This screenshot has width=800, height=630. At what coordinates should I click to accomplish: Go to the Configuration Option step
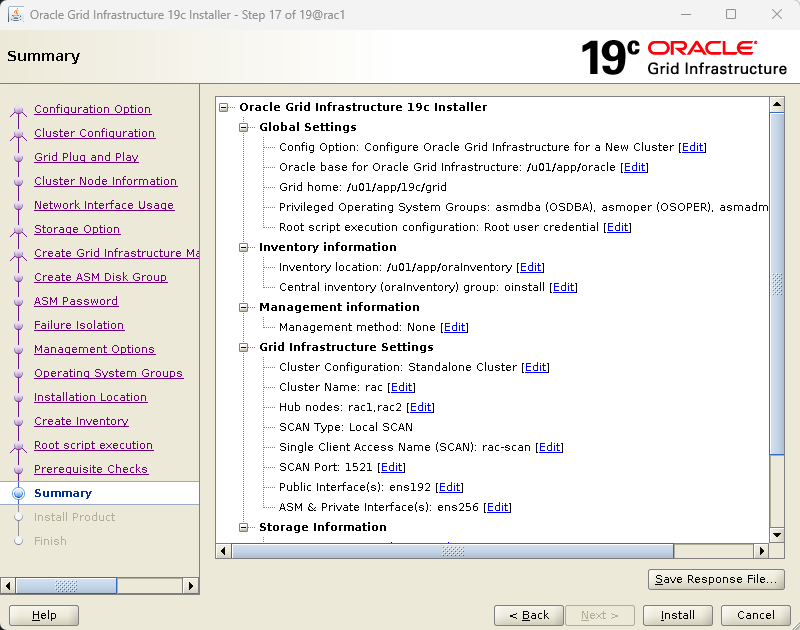pyautogui.click(x=92, y=109)
